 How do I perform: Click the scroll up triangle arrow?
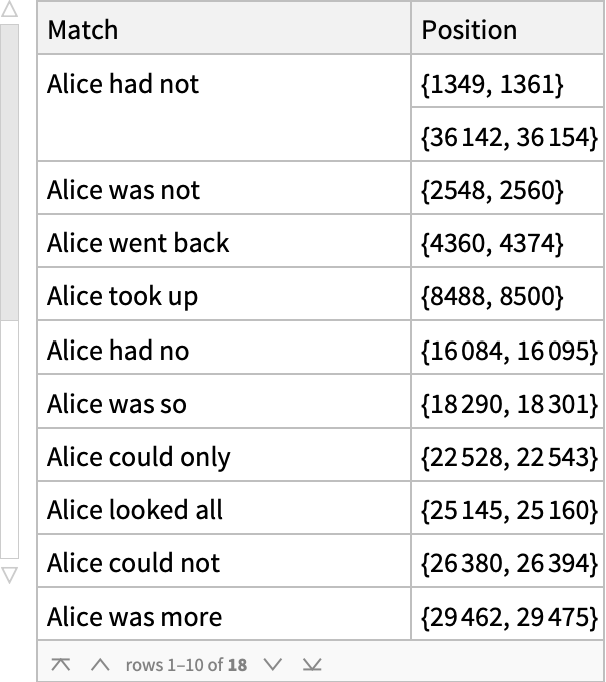(x=9, y=11)
